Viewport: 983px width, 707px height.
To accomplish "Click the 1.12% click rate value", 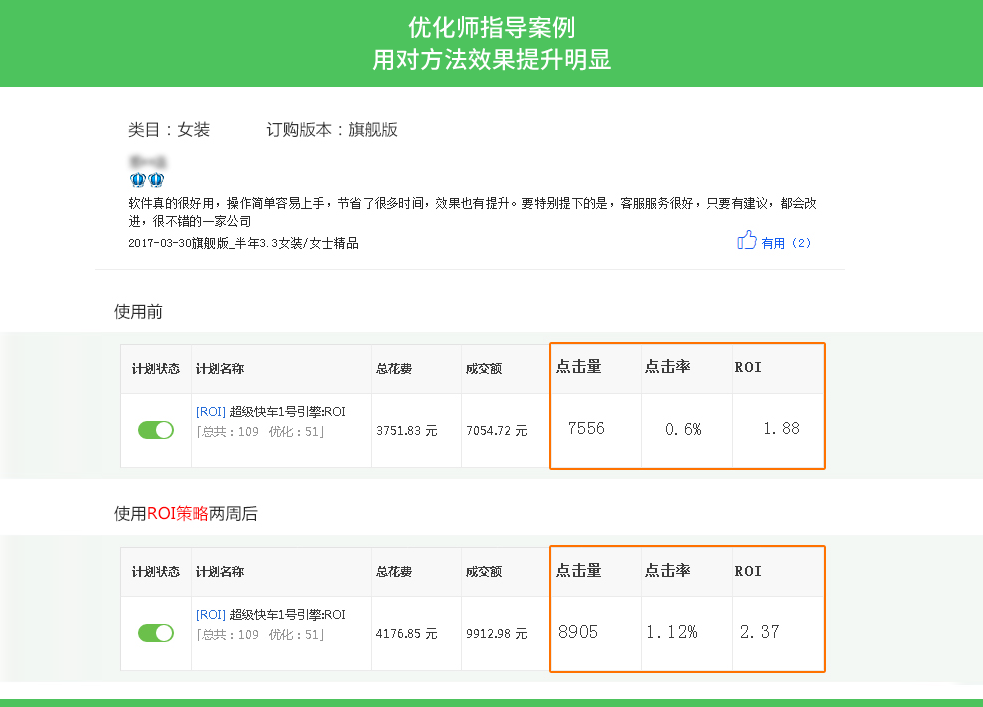I will 671,632.
